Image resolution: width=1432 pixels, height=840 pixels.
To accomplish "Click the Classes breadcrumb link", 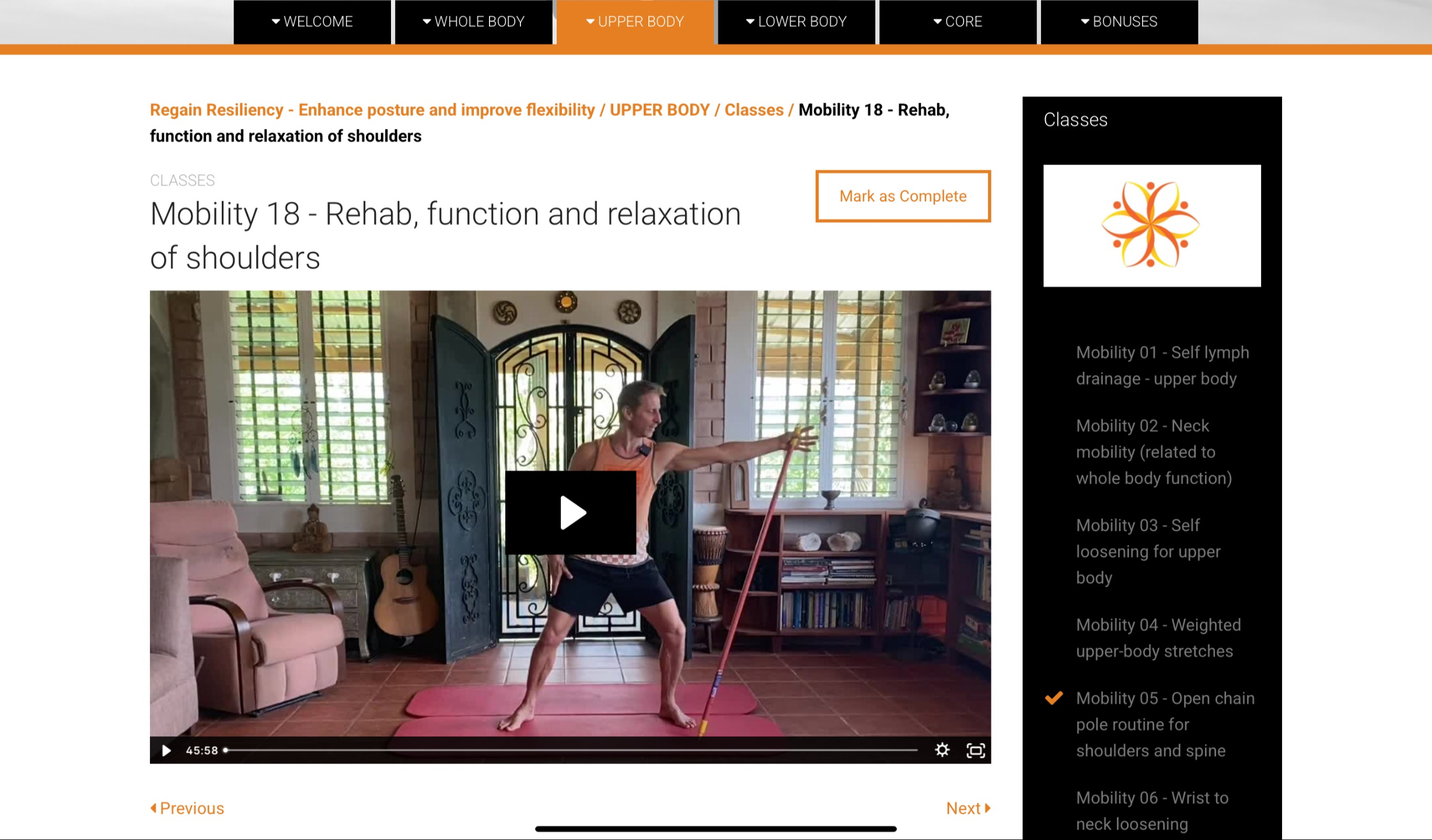I will click(753, 110).
